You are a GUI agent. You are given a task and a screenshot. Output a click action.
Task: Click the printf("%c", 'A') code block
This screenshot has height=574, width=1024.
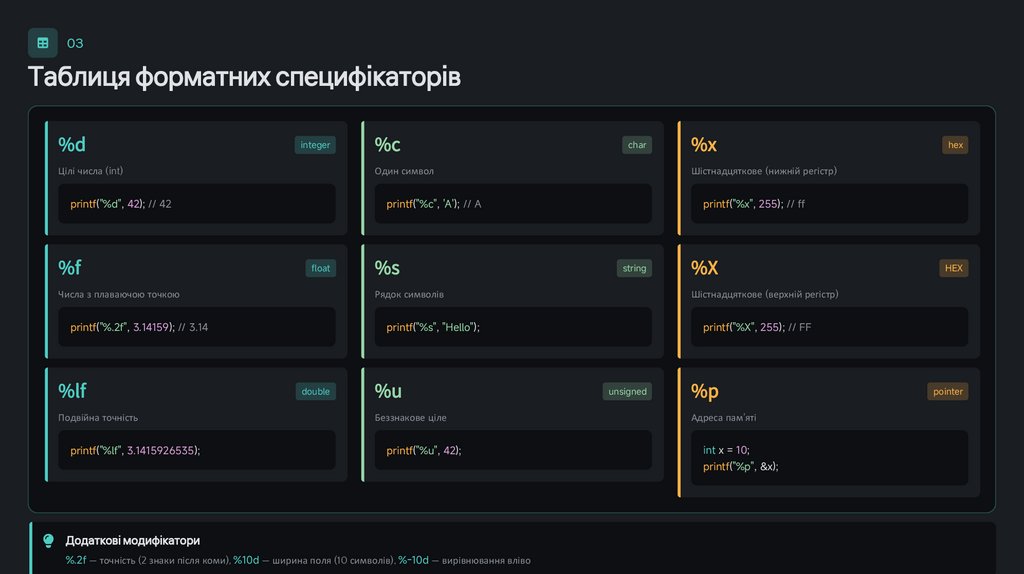point(512,204)
